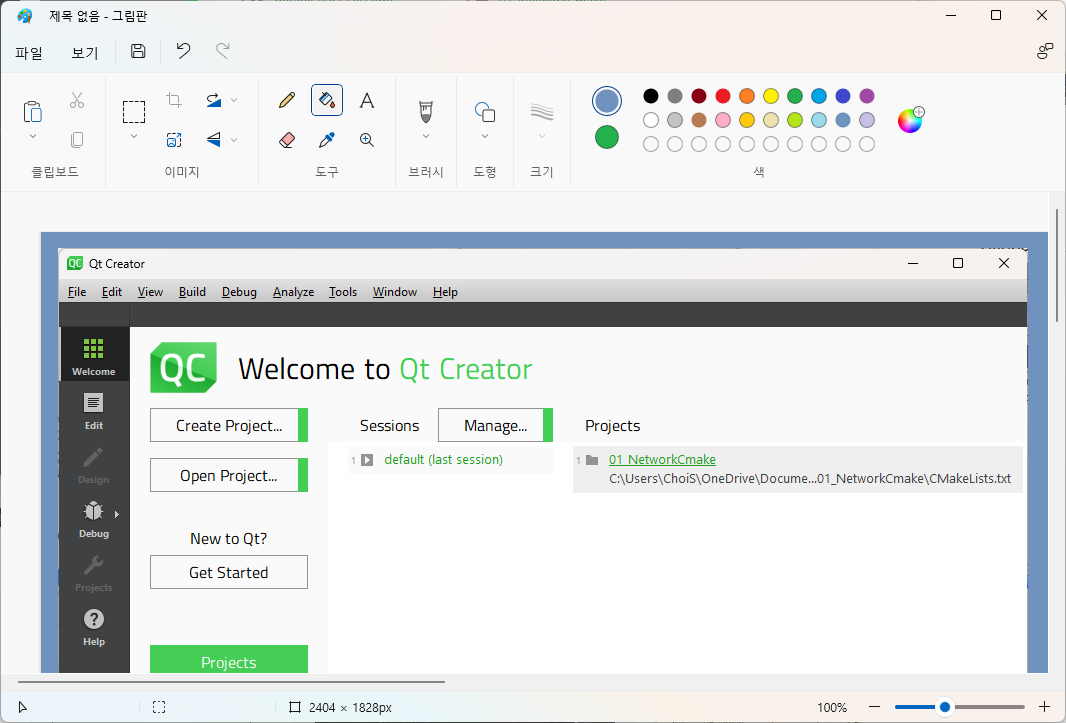Click the resize and skew icon
Image resolution: width=1066 pixels, height=723 pixels.
174,140
